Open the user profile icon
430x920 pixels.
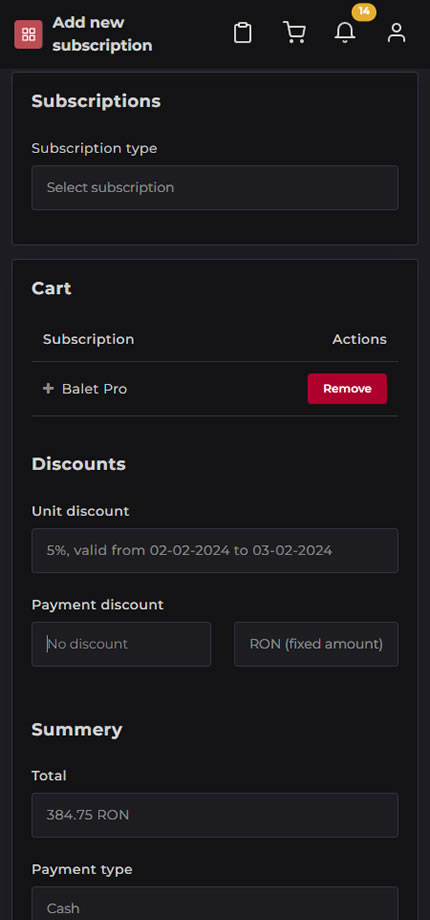(397, 33)
